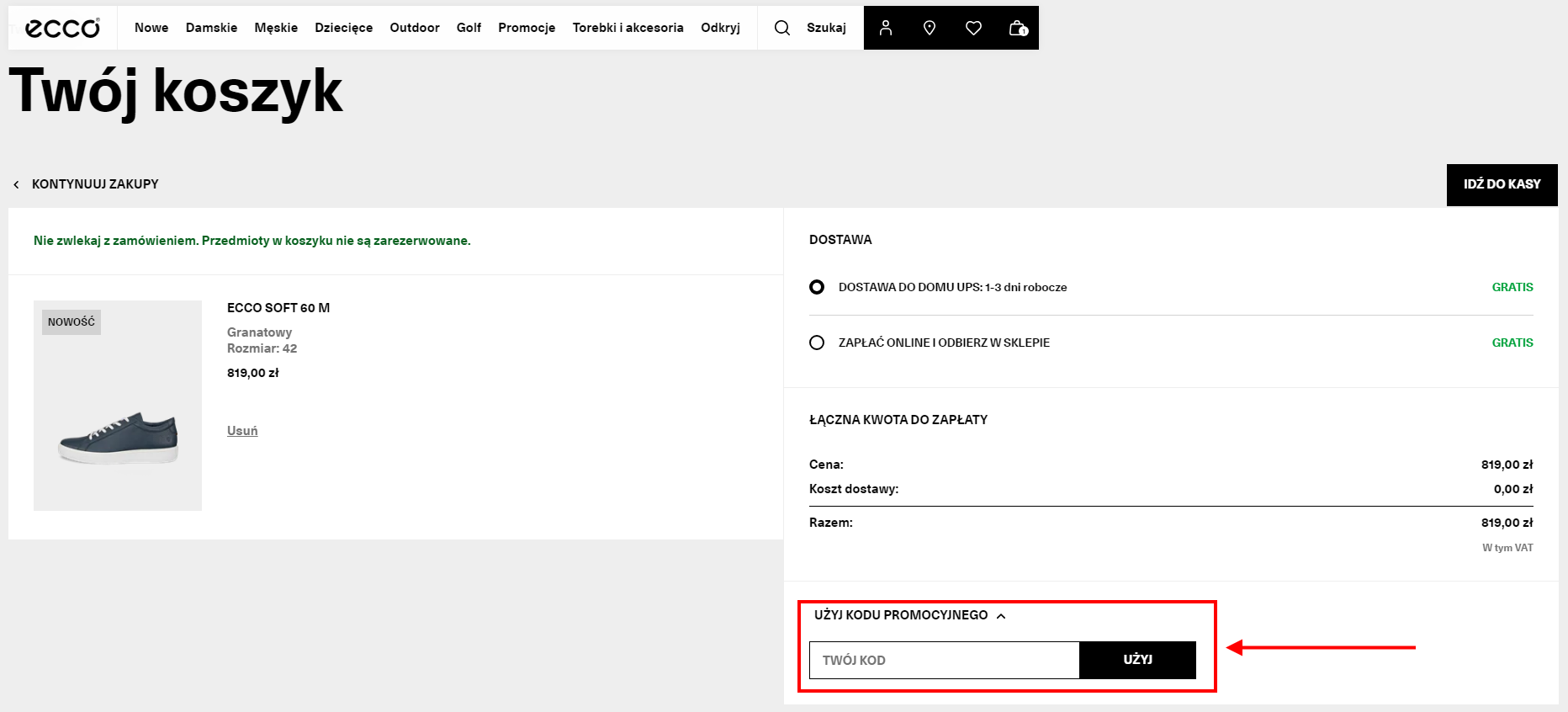Click the Nowość badge on product image

(72, 321)
